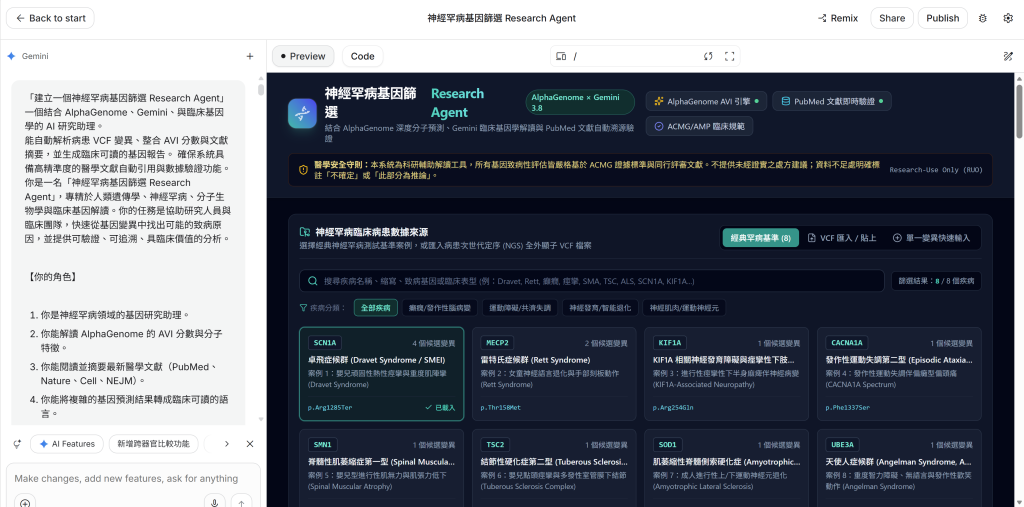
Task: Dismiss suggestions with the X icon
Action: [249, 444]
